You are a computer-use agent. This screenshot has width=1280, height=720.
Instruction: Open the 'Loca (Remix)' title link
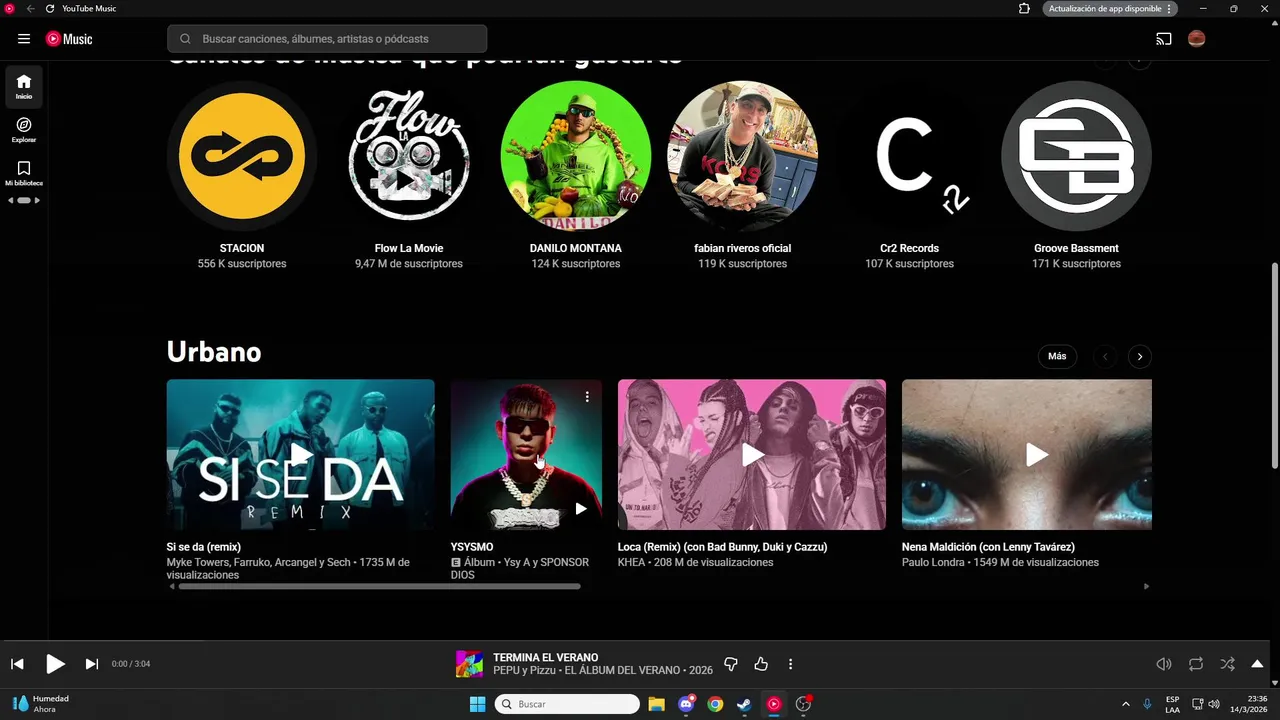pyautogui.click(x=722, y=547)
